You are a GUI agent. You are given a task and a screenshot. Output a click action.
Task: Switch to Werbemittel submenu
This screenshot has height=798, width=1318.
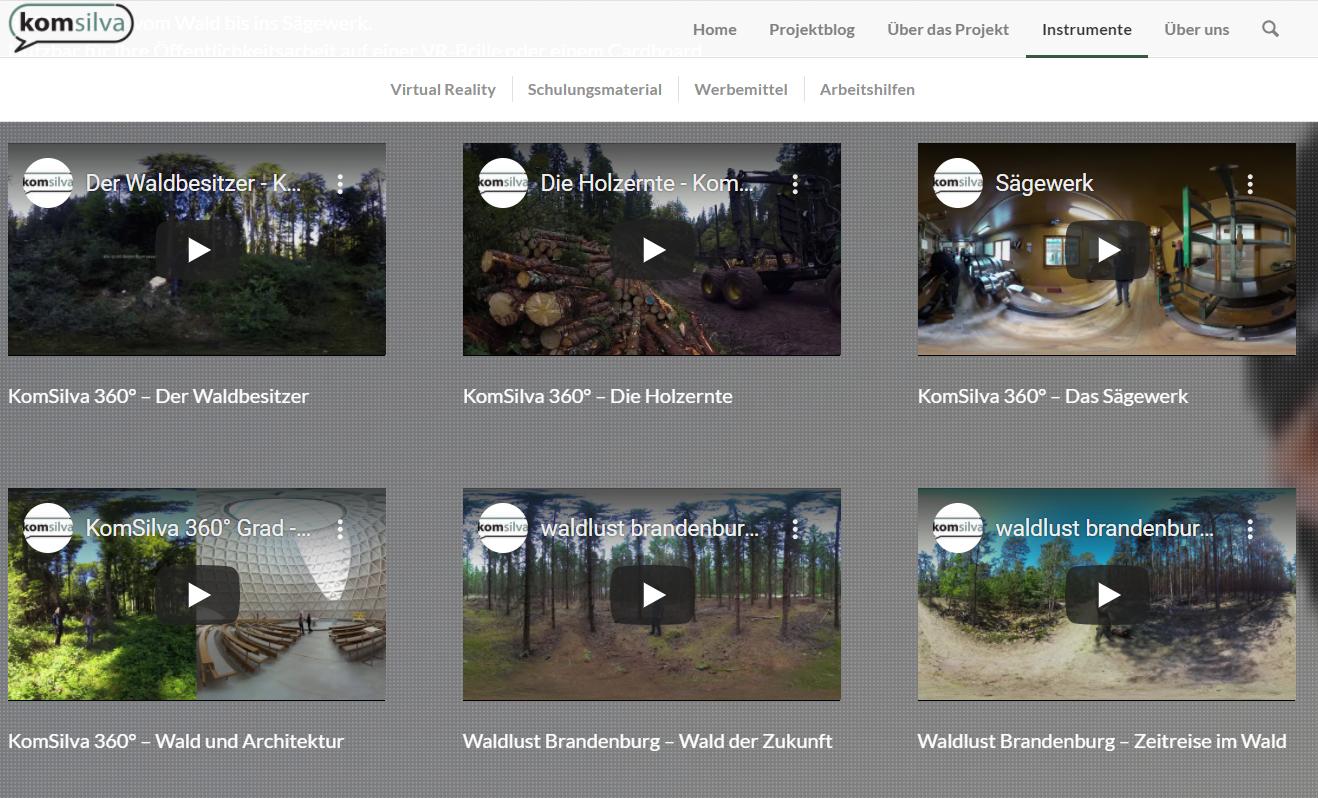[x=741, y=89]
